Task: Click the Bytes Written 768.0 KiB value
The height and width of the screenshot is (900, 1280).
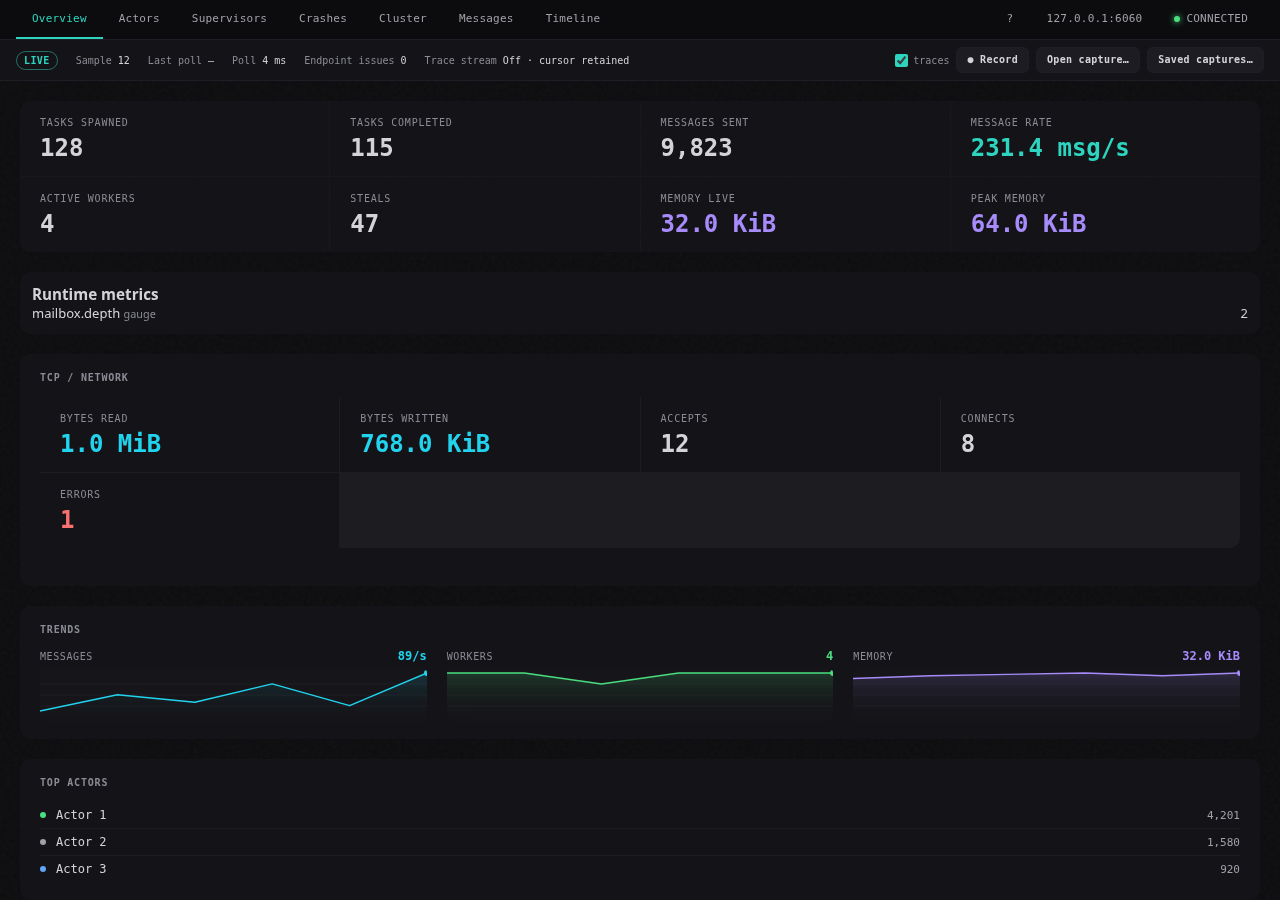Action: 425,444
